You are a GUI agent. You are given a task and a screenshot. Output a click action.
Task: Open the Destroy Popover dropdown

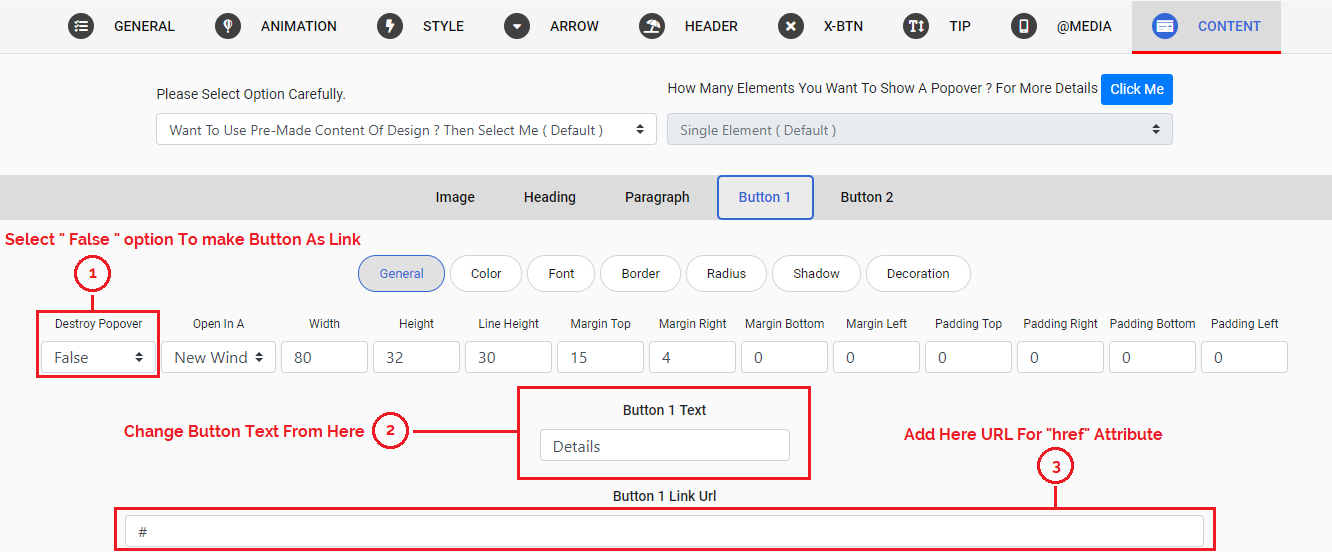pyautogui.click(x=98, y=357)
